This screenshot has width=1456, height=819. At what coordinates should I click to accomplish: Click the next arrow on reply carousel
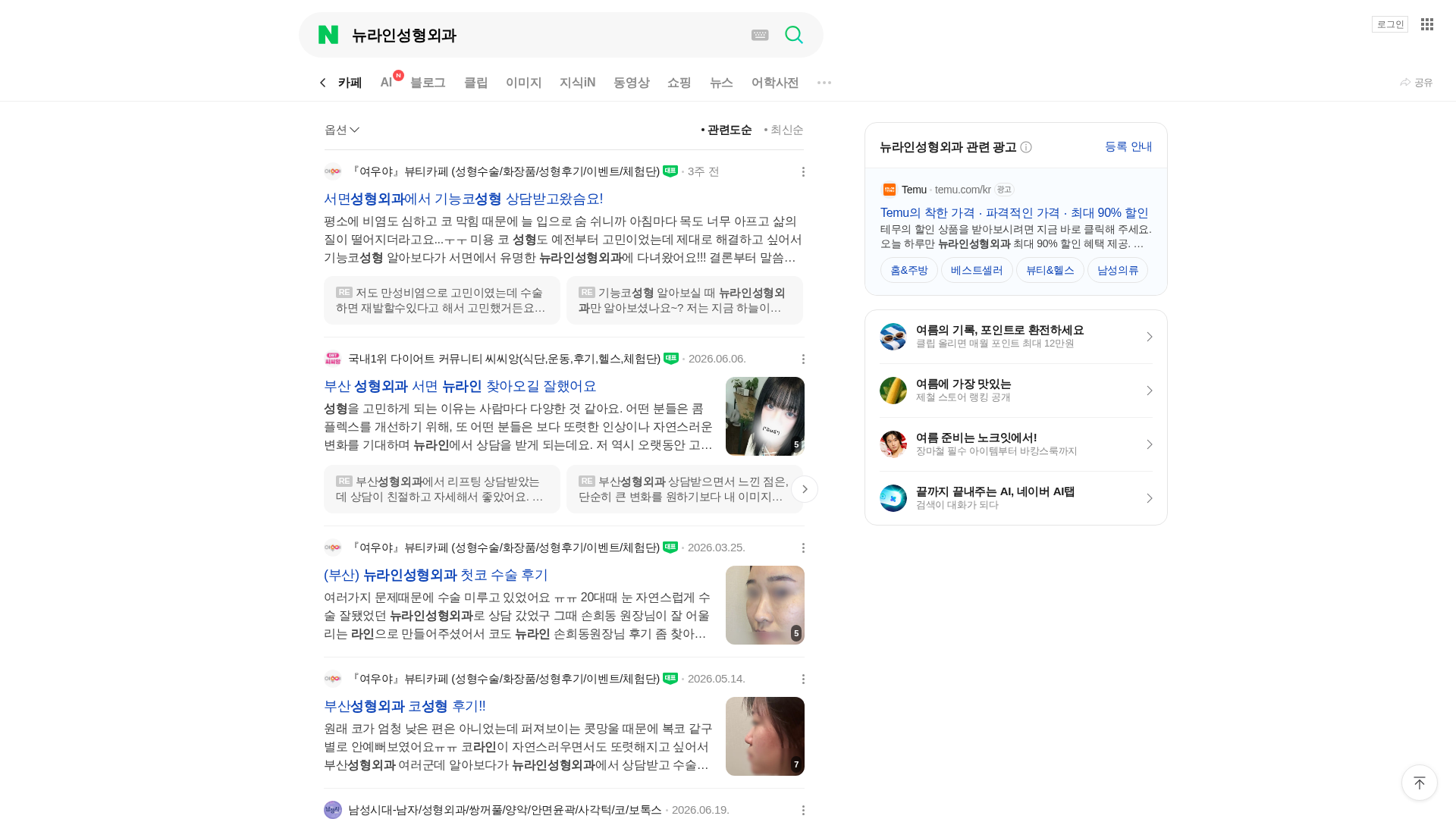point(805,489)
